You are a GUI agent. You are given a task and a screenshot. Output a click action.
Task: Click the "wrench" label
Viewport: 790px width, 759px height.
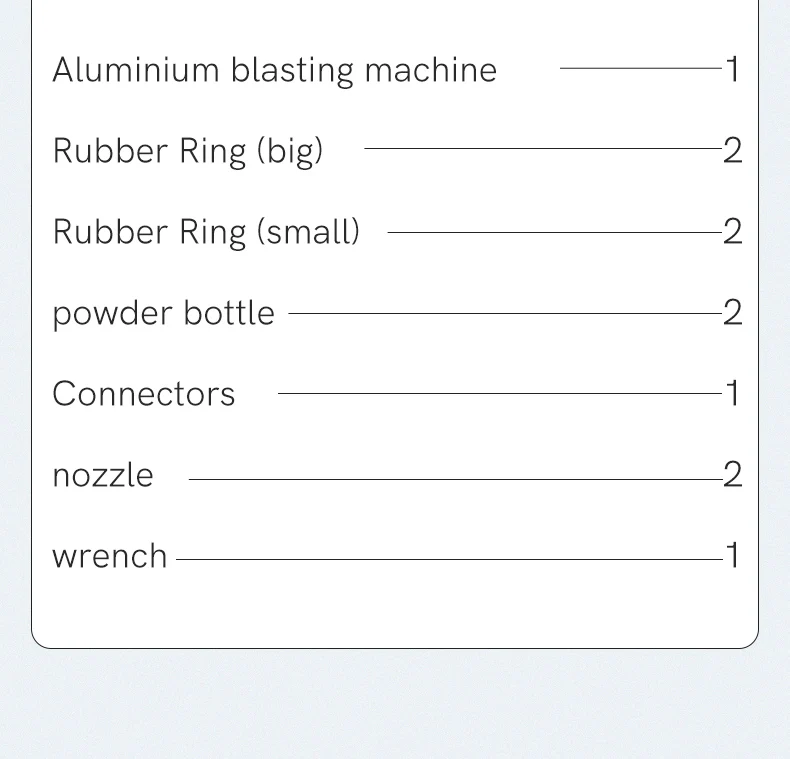coord(110,556)
